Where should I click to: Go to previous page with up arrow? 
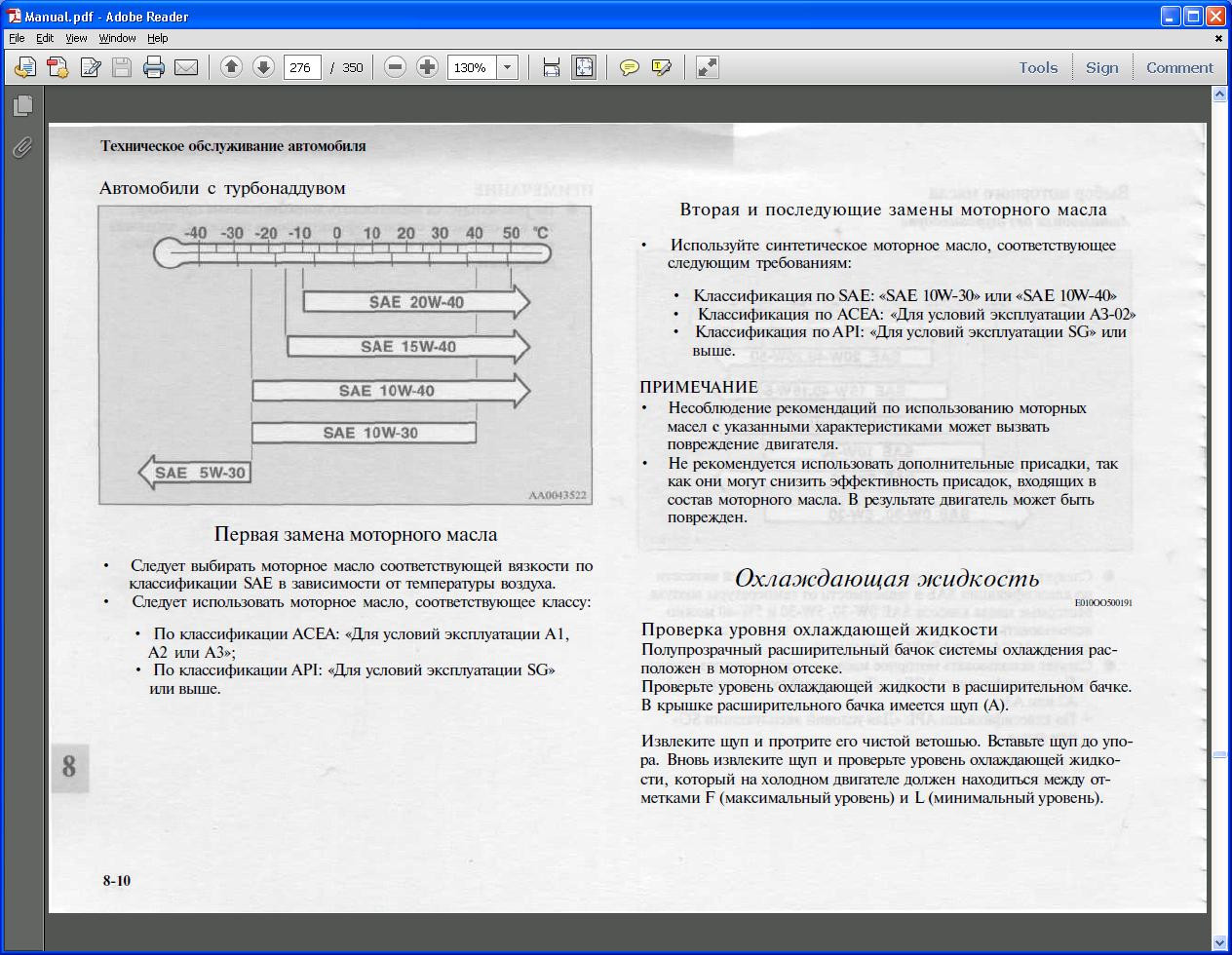tap(231, 67)
